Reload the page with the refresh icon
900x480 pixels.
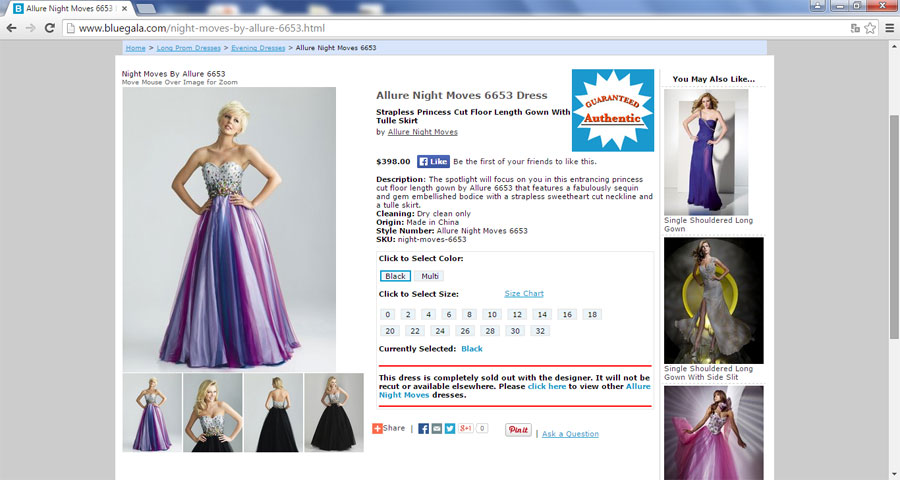click(51, 28)
